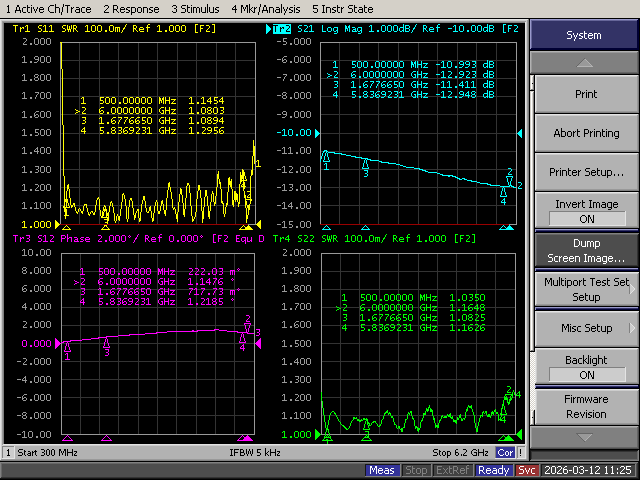Expand the Misc Setup submenu

[x=585, y=328]
